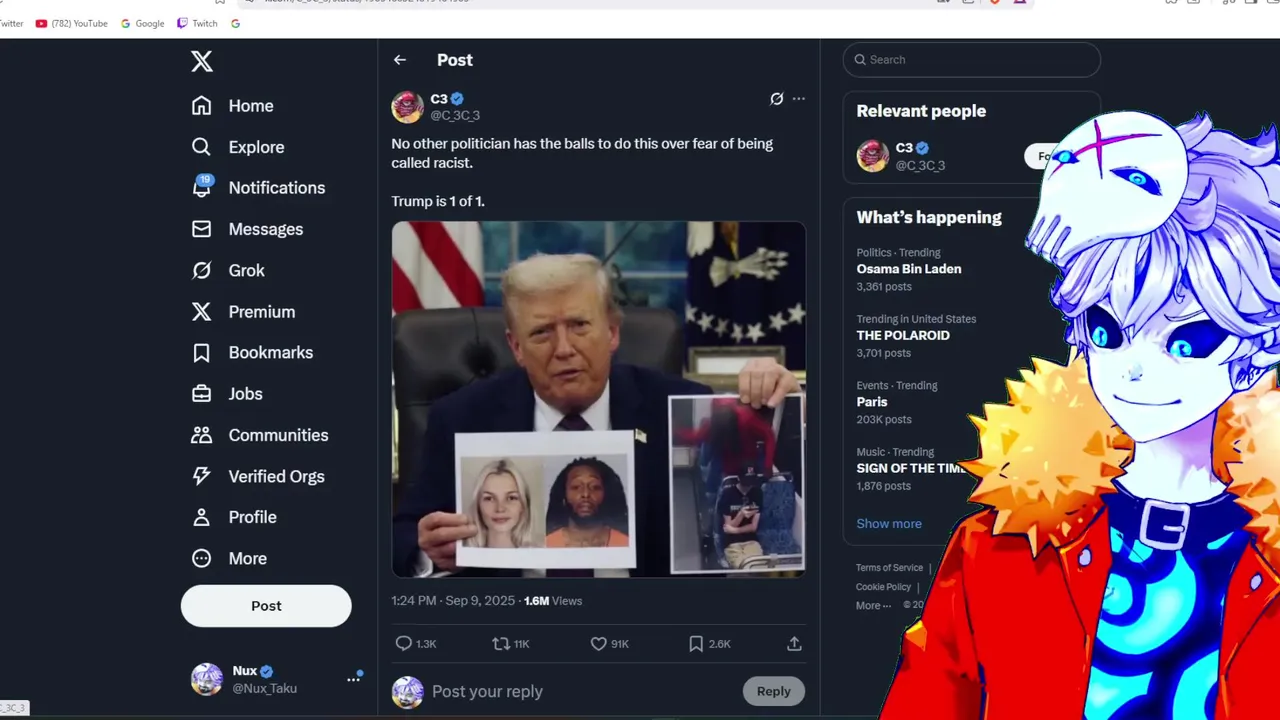Click the Jobs briefcase icon

tap(202, 394)
